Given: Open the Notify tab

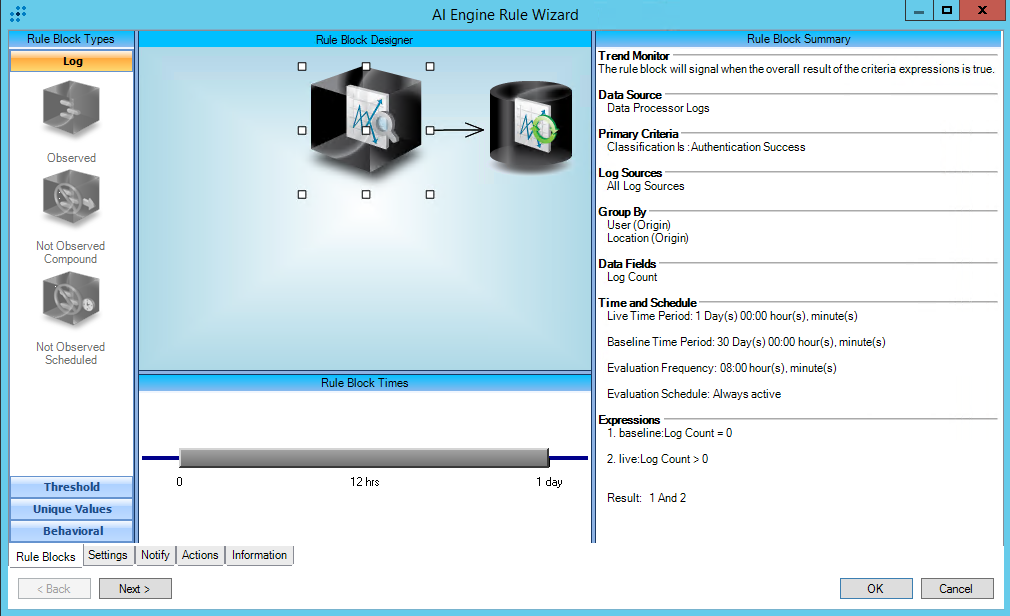Looking at the screenshot, I should point(155,555).
